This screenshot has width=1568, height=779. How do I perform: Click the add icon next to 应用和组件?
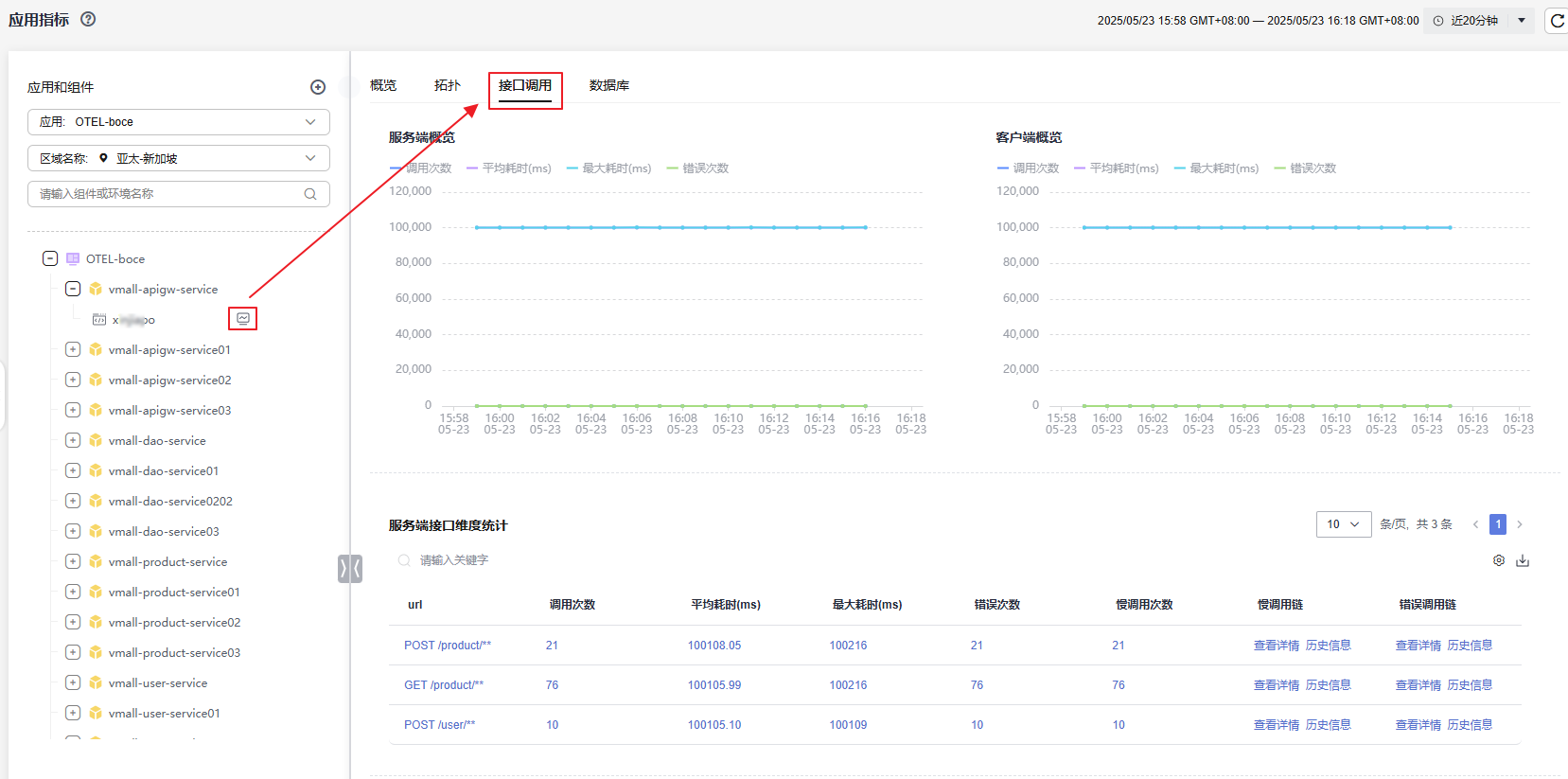tap(318, 87)
